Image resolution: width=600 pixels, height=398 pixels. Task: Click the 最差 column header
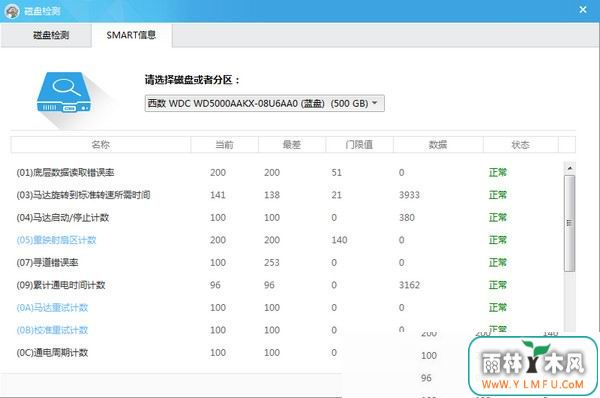[292, 145]
